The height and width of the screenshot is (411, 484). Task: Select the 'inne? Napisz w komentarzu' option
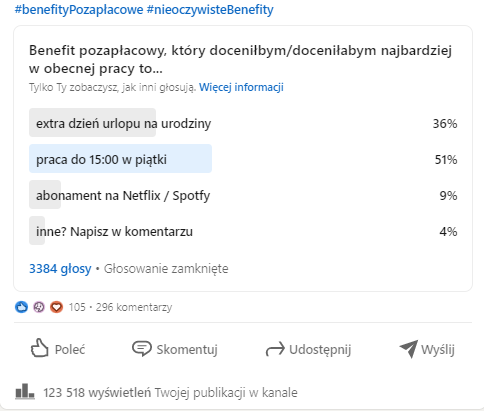(x=243, y=231)
